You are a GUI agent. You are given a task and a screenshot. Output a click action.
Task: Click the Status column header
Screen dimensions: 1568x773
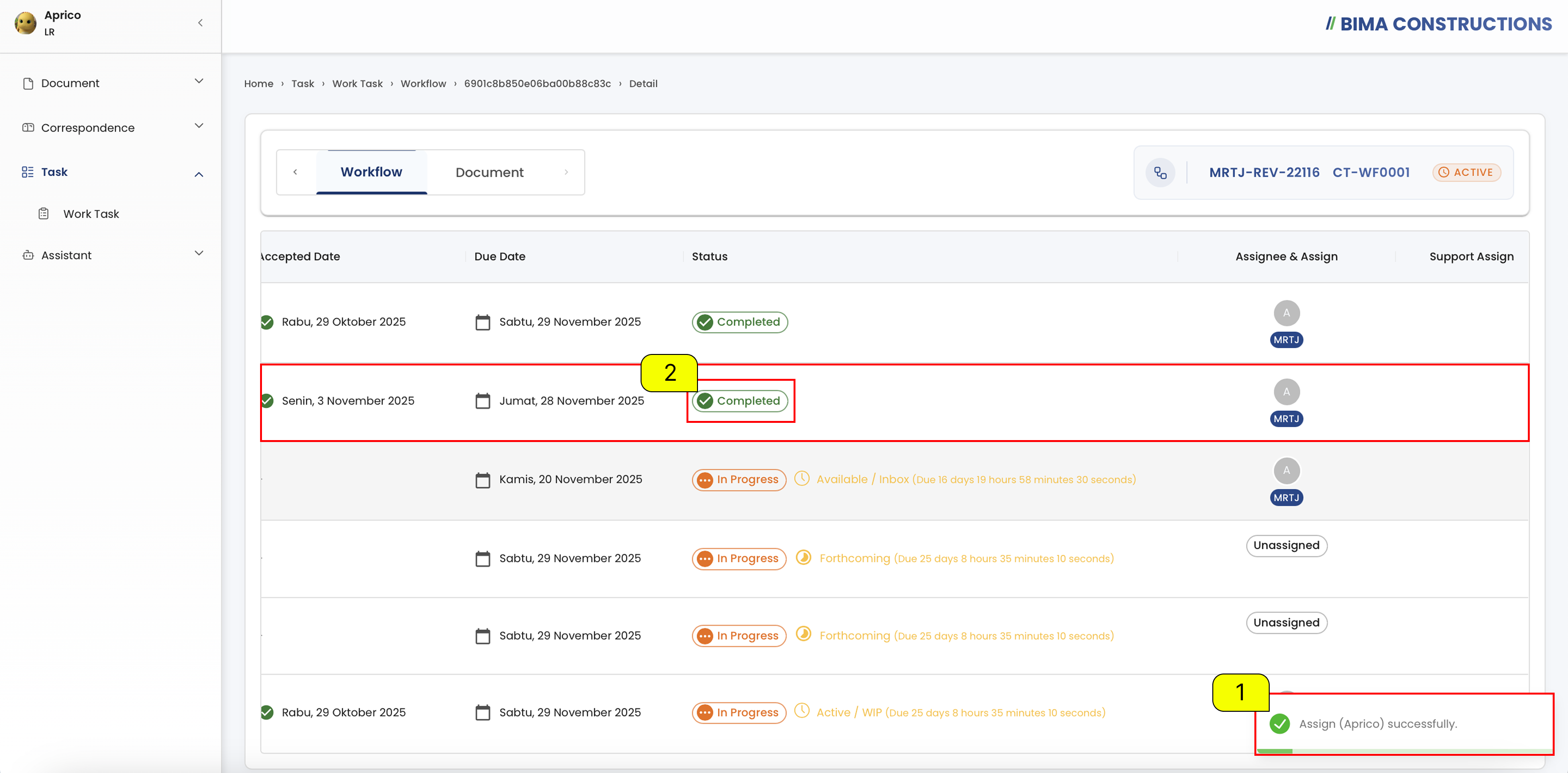click(709, 256)
